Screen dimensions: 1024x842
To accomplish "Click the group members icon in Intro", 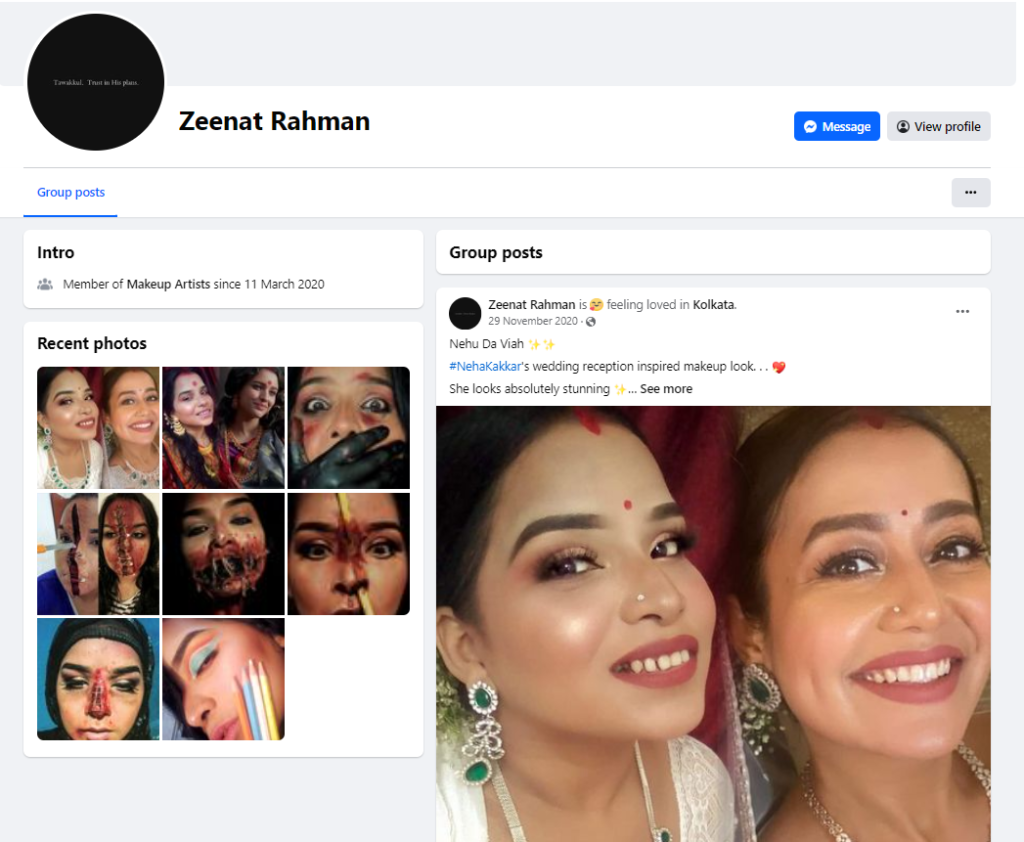I will [x=45, y=284].
